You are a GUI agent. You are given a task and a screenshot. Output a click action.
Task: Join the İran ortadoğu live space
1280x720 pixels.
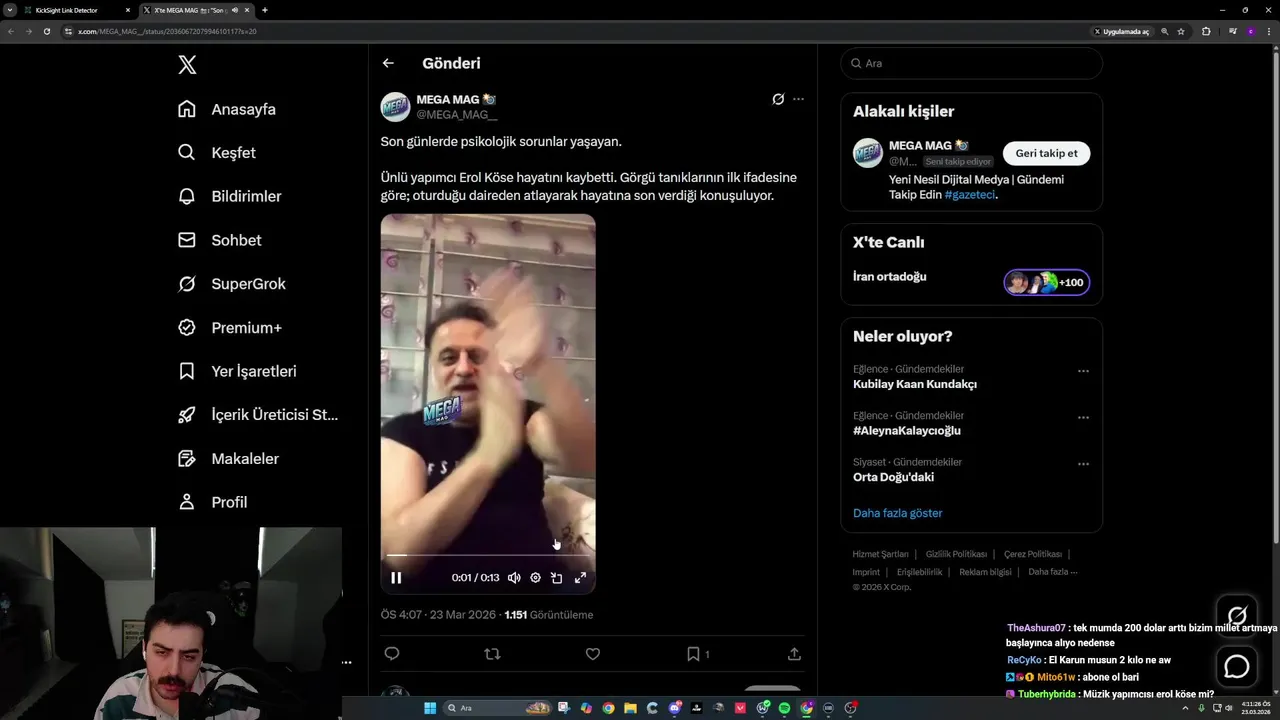1046,282
